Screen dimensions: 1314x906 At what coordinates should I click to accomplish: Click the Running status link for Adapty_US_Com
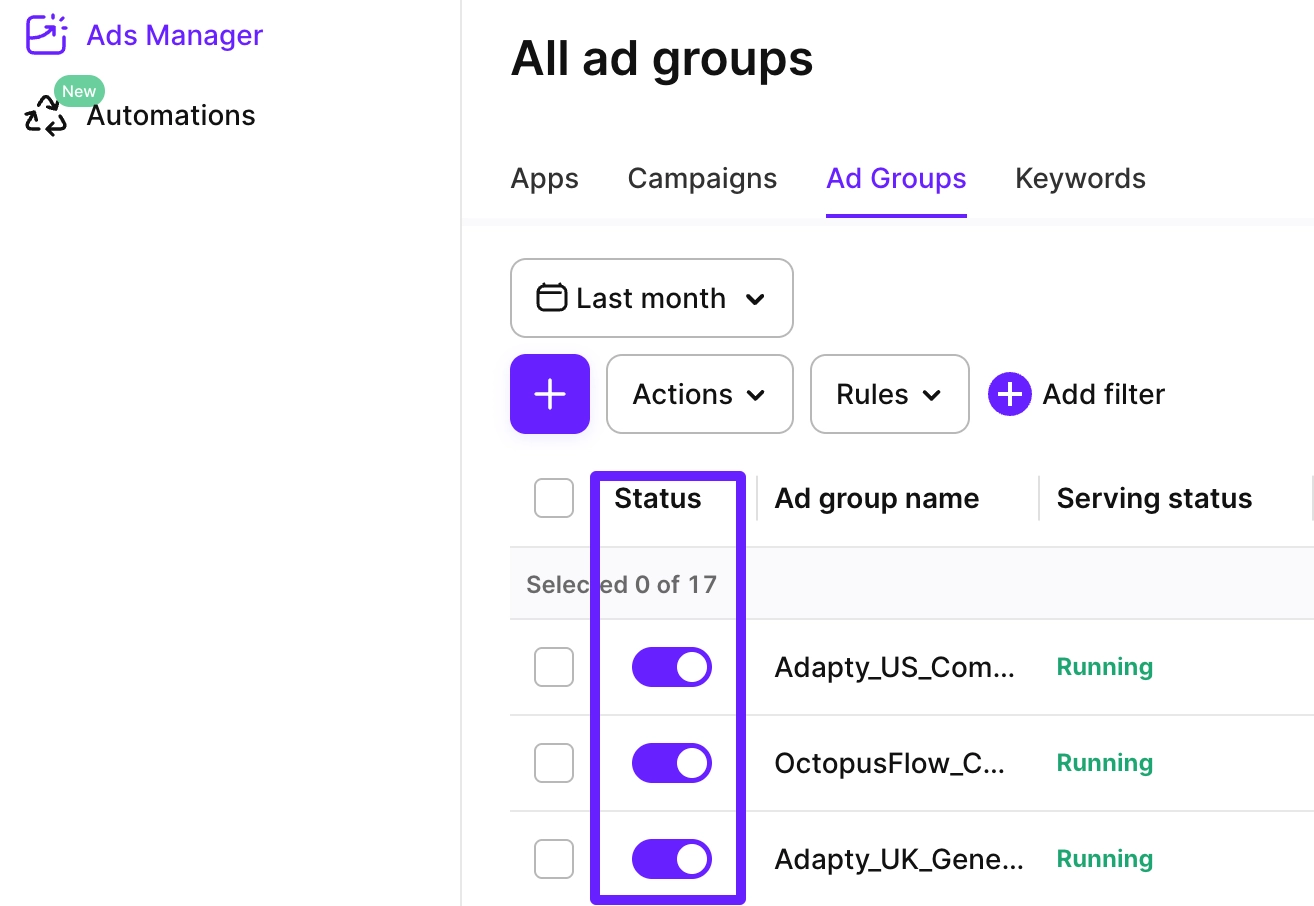pos(1104,666)
